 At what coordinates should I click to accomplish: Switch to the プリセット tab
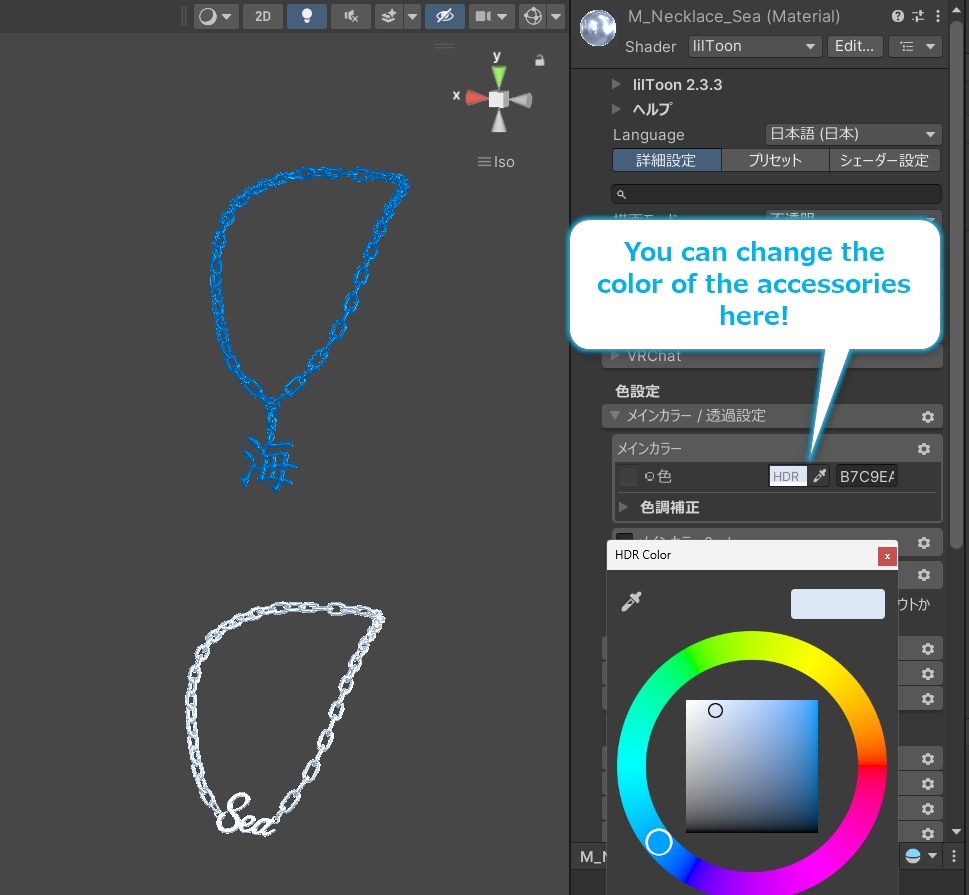pos(775,160)
